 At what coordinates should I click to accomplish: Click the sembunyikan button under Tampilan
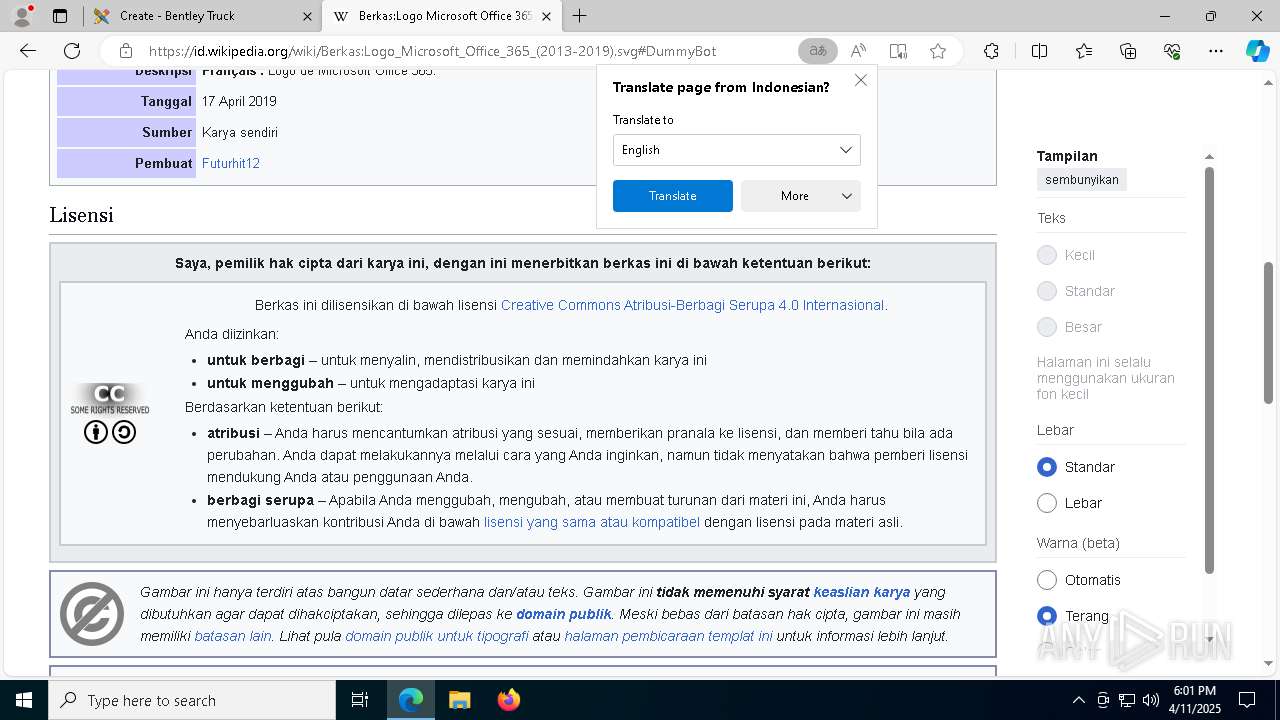pos(1081,180)
